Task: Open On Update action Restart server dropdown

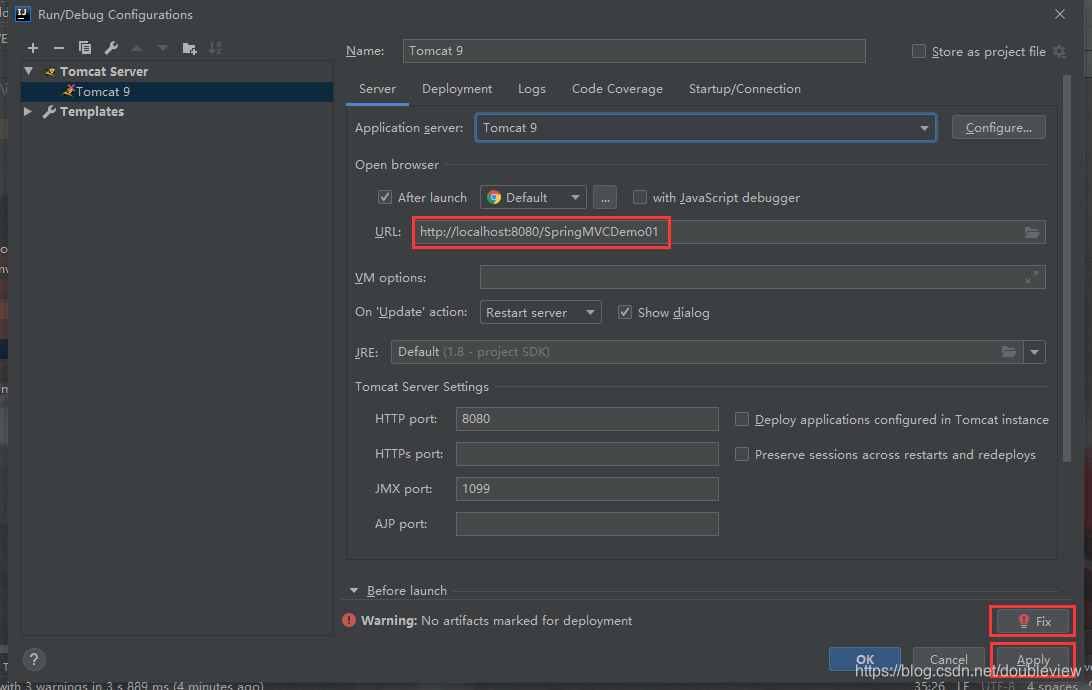Action: coord(540,312)
